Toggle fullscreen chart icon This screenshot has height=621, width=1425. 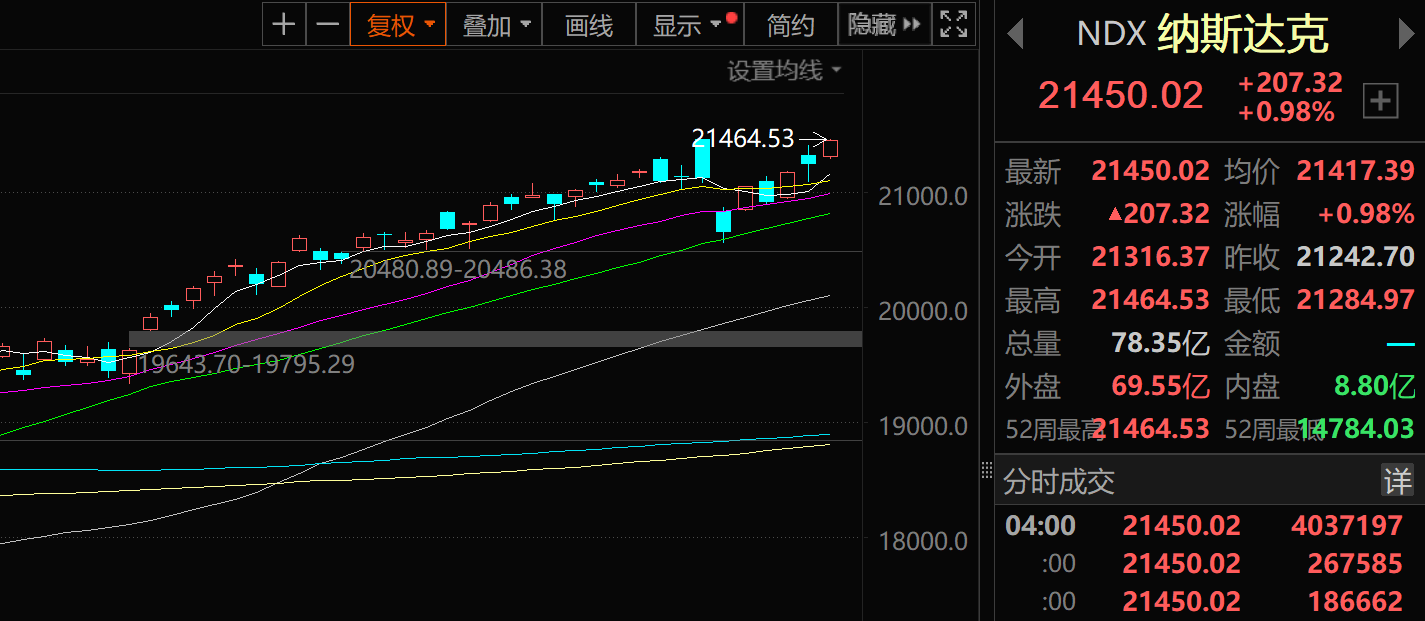954,25
